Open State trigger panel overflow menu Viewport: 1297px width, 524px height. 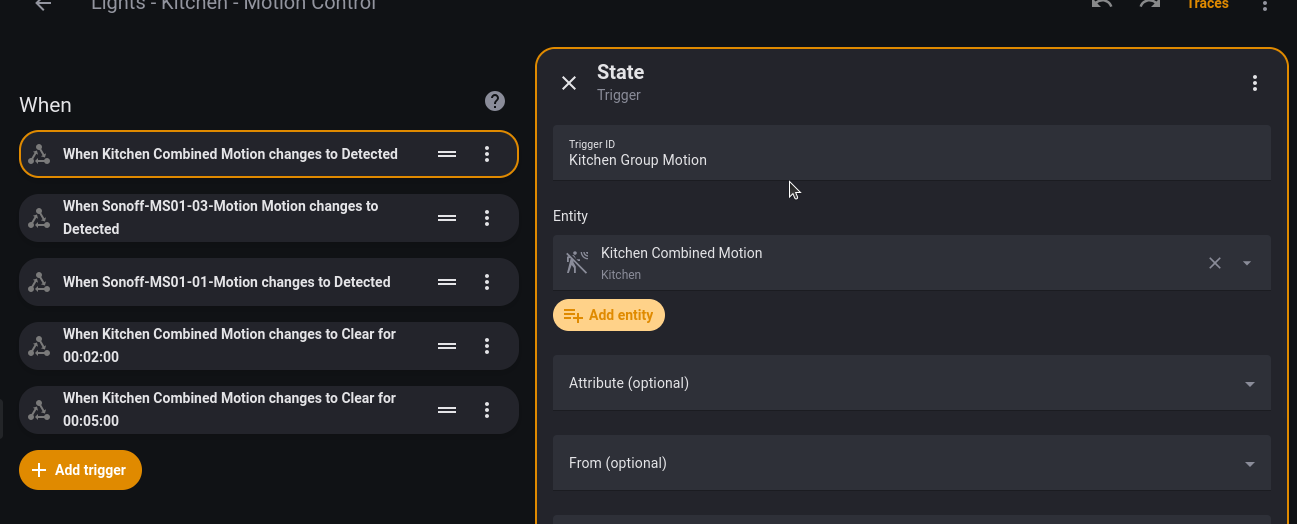click(x=1255, y=83)
